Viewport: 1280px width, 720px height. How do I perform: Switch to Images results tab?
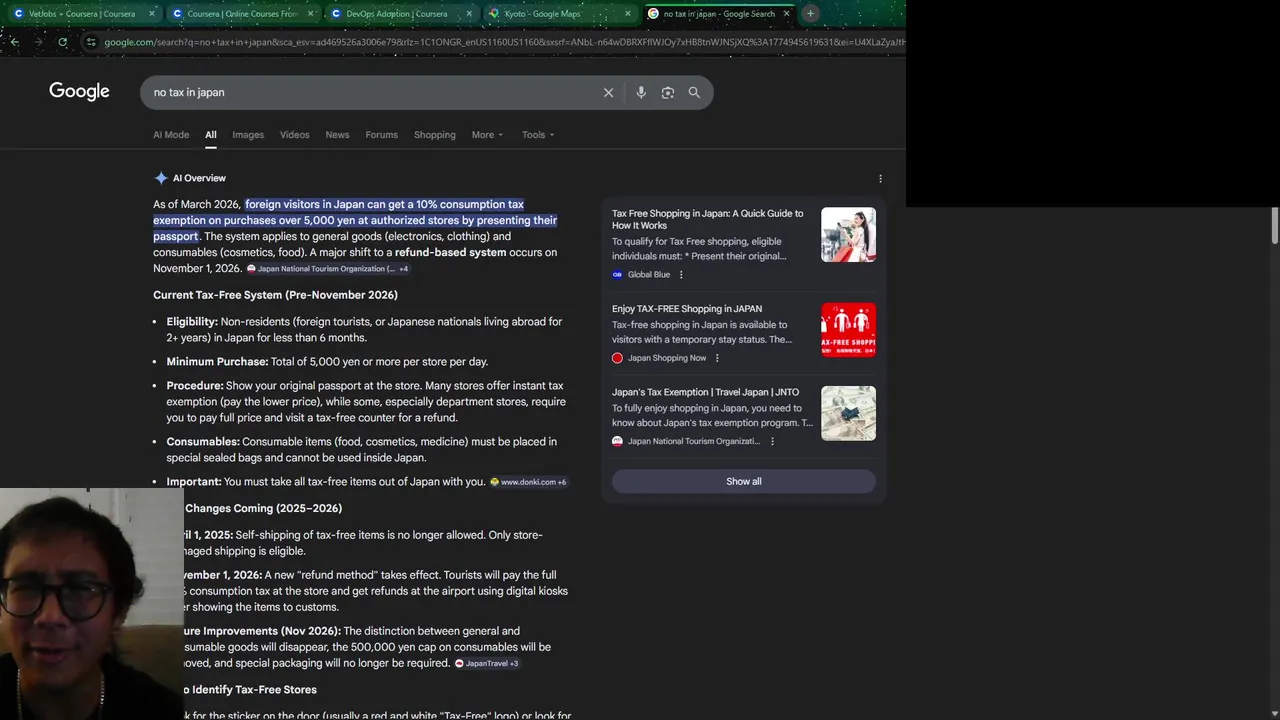point(248,135)
